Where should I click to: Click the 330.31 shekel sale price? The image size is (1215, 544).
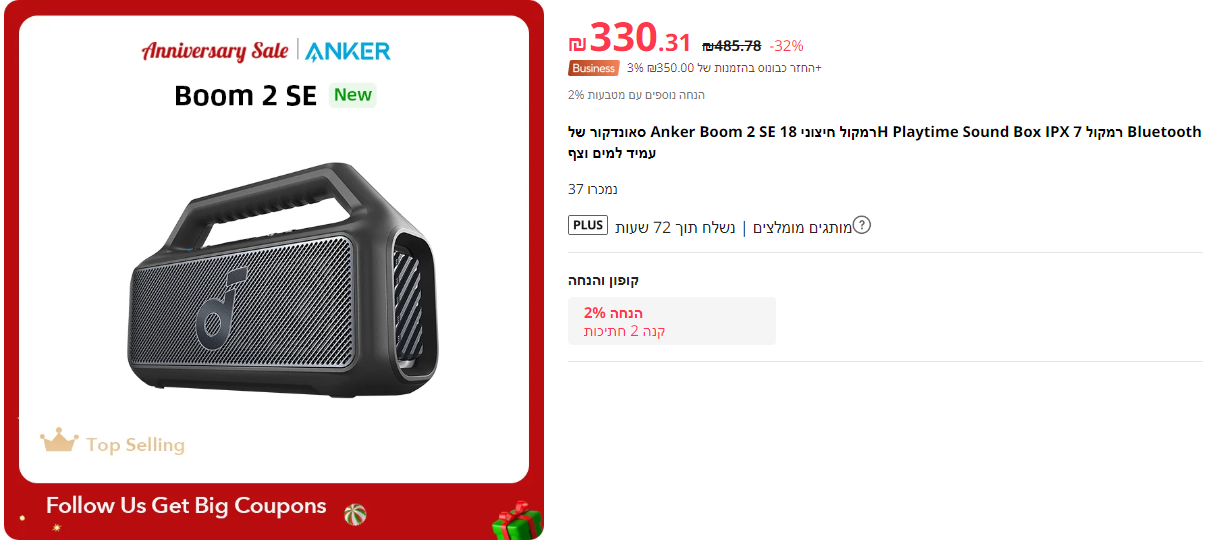pos(630,40)
